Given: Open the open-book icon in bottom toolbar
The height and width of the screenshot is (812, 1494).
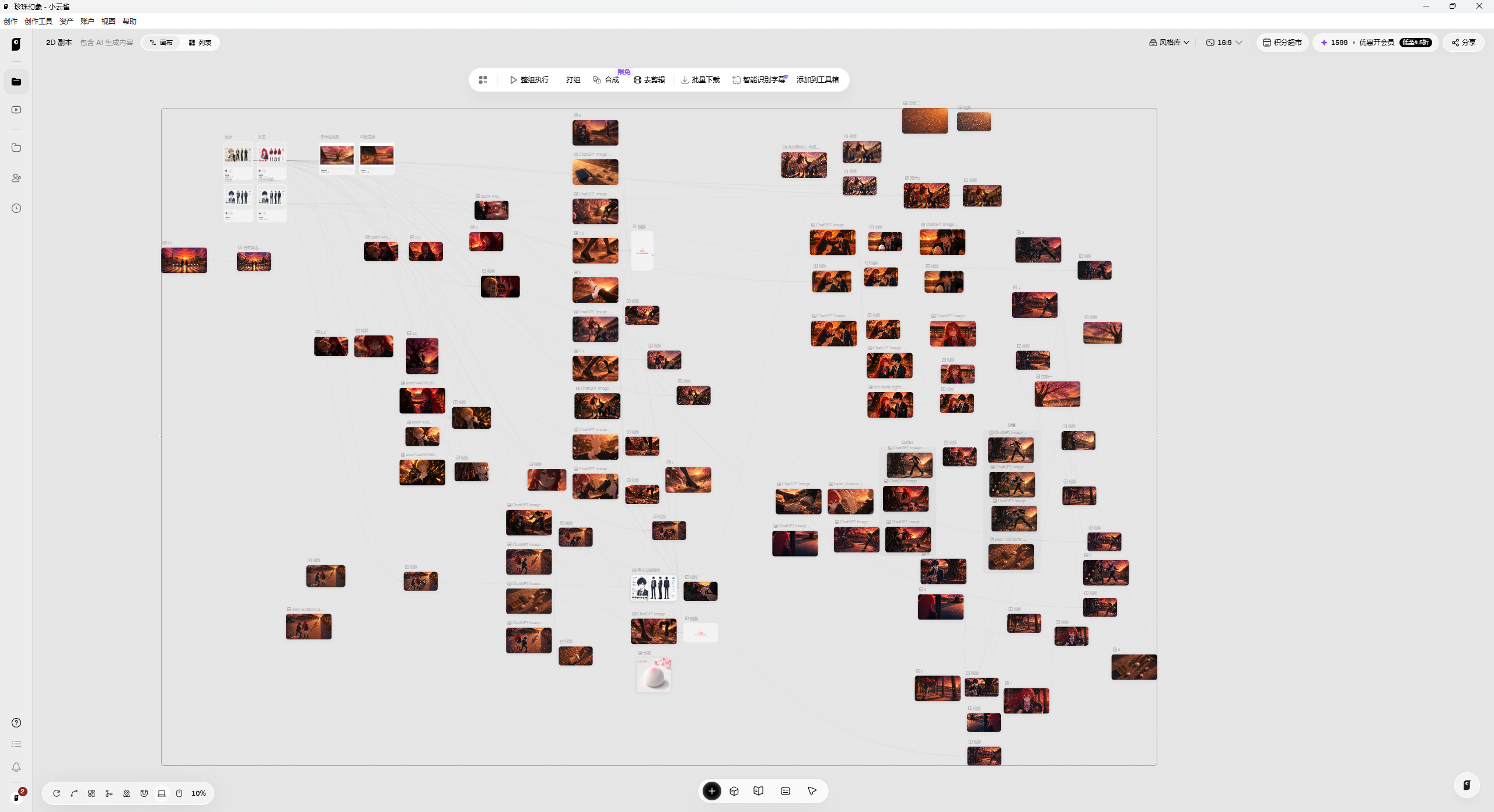Looking at the screenshot, I should [x=758, y=791].
